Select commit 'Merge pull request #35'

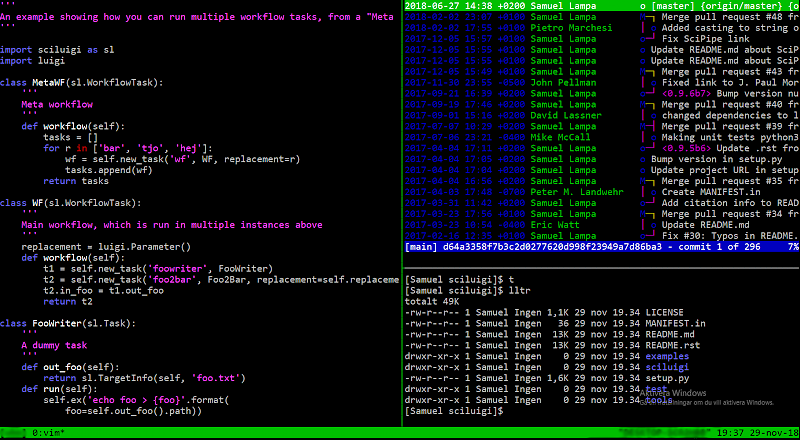[602, 181]
